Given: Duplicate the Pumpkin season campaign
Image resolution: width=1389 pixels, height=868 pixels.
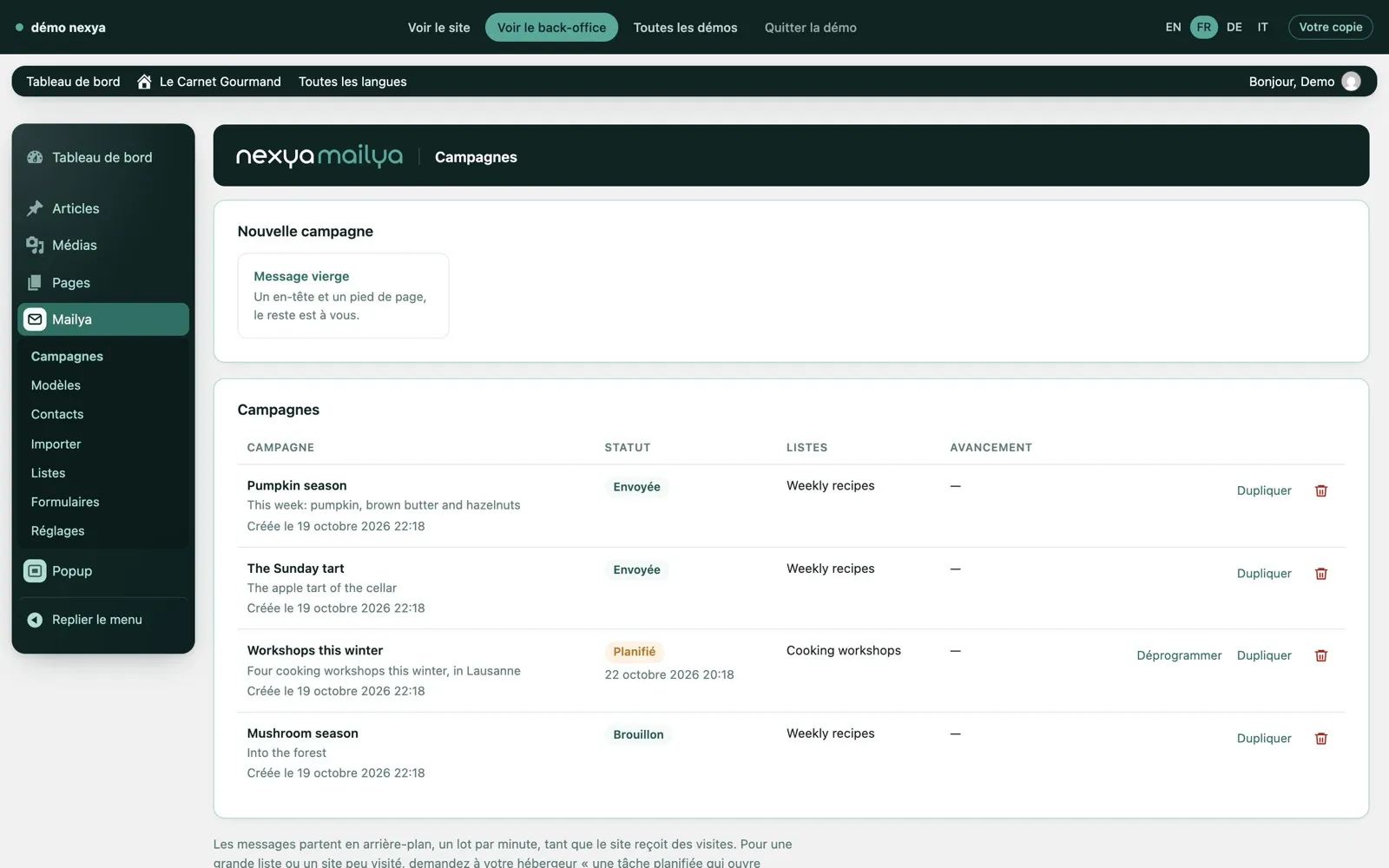Looking at the screenshot, I should (1264, 490).
